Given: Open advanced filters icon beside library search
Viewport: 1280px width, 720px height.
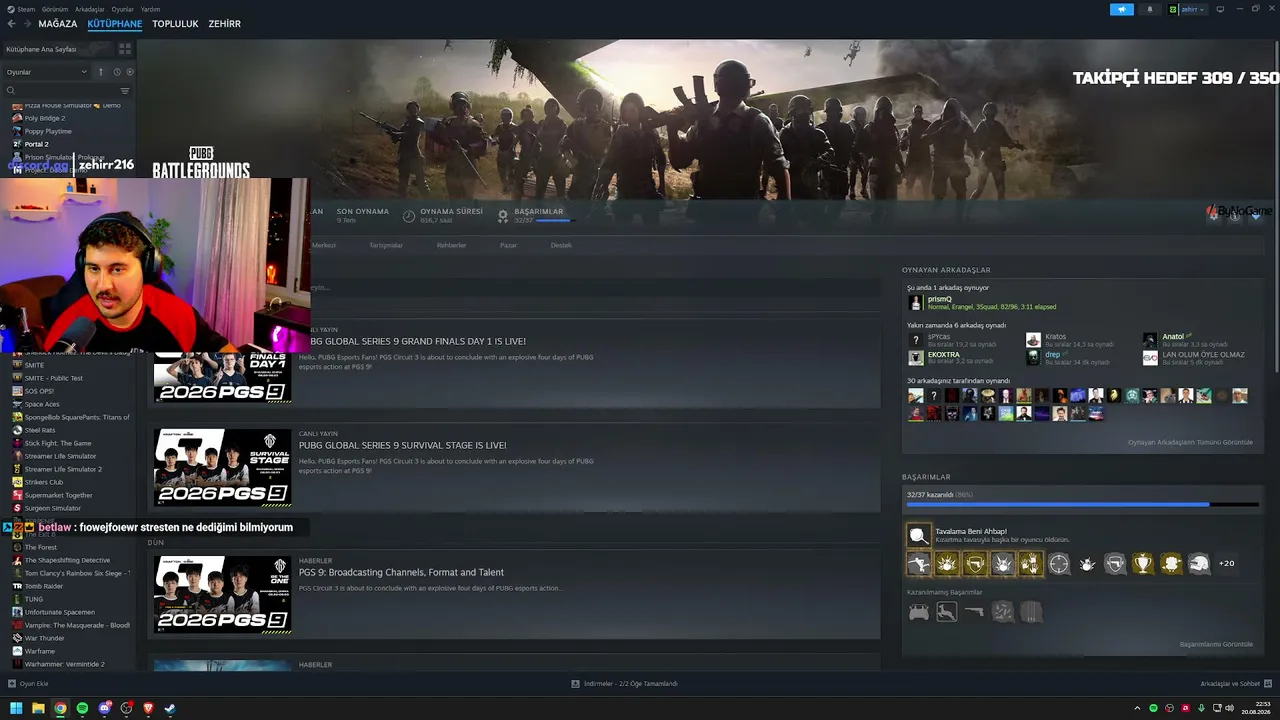Looking at the screenshot, I should [125, 91].
